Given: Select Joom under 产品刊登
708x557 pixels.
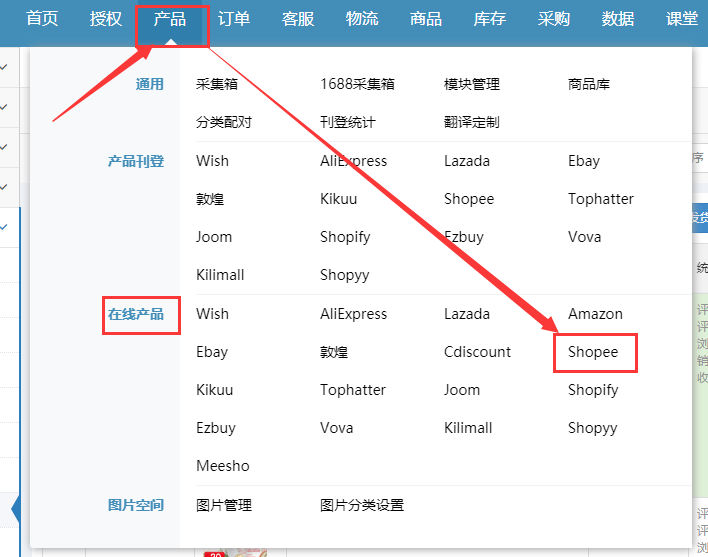Looking at the screenshot, I should point(214,237).
